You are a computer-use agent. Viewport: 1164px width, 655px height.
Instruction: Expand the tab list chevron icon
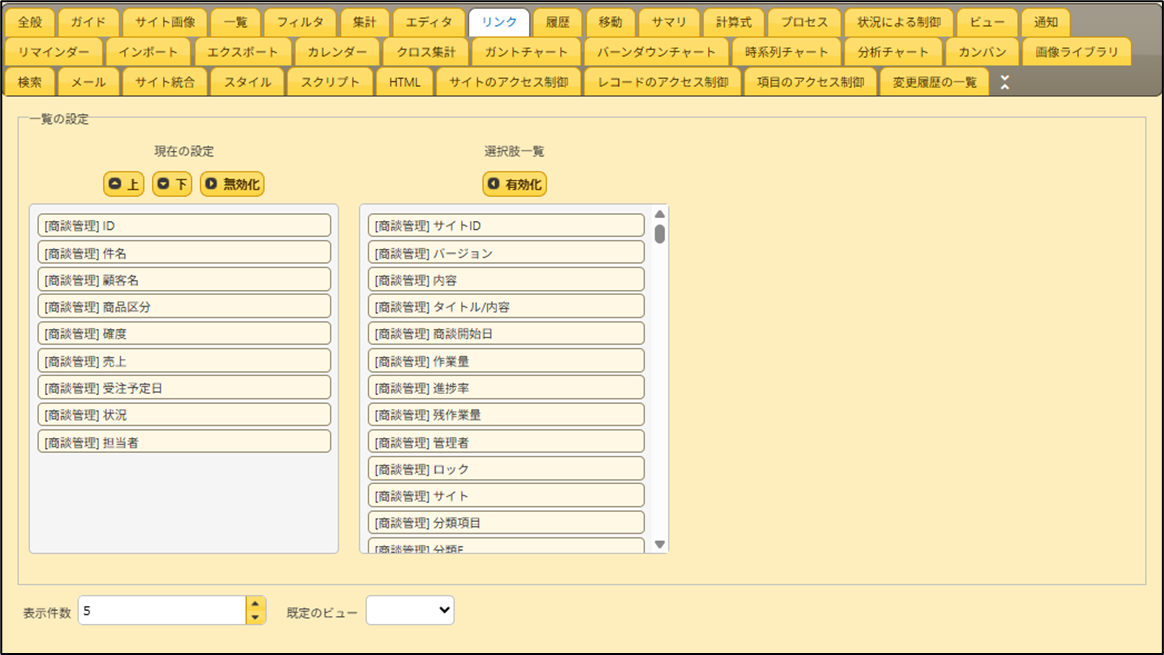tap(1005, 83)
